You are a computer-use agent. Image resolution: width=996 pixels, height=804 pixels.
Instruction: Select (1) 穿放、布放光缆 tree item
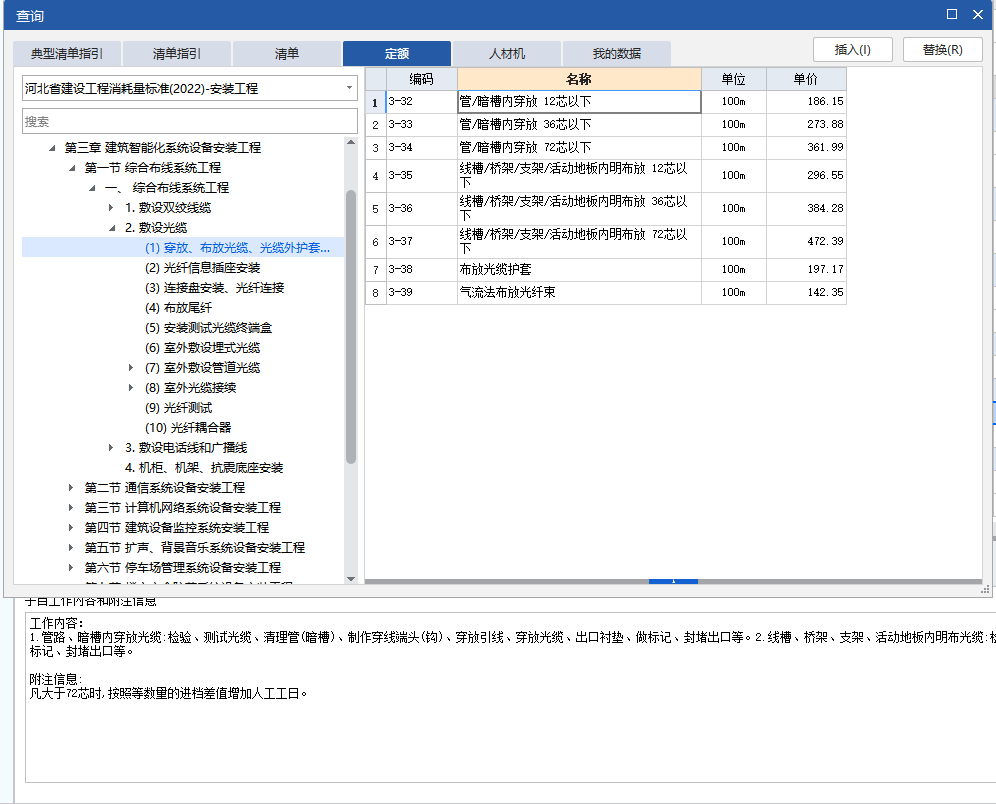coord(237,248)
